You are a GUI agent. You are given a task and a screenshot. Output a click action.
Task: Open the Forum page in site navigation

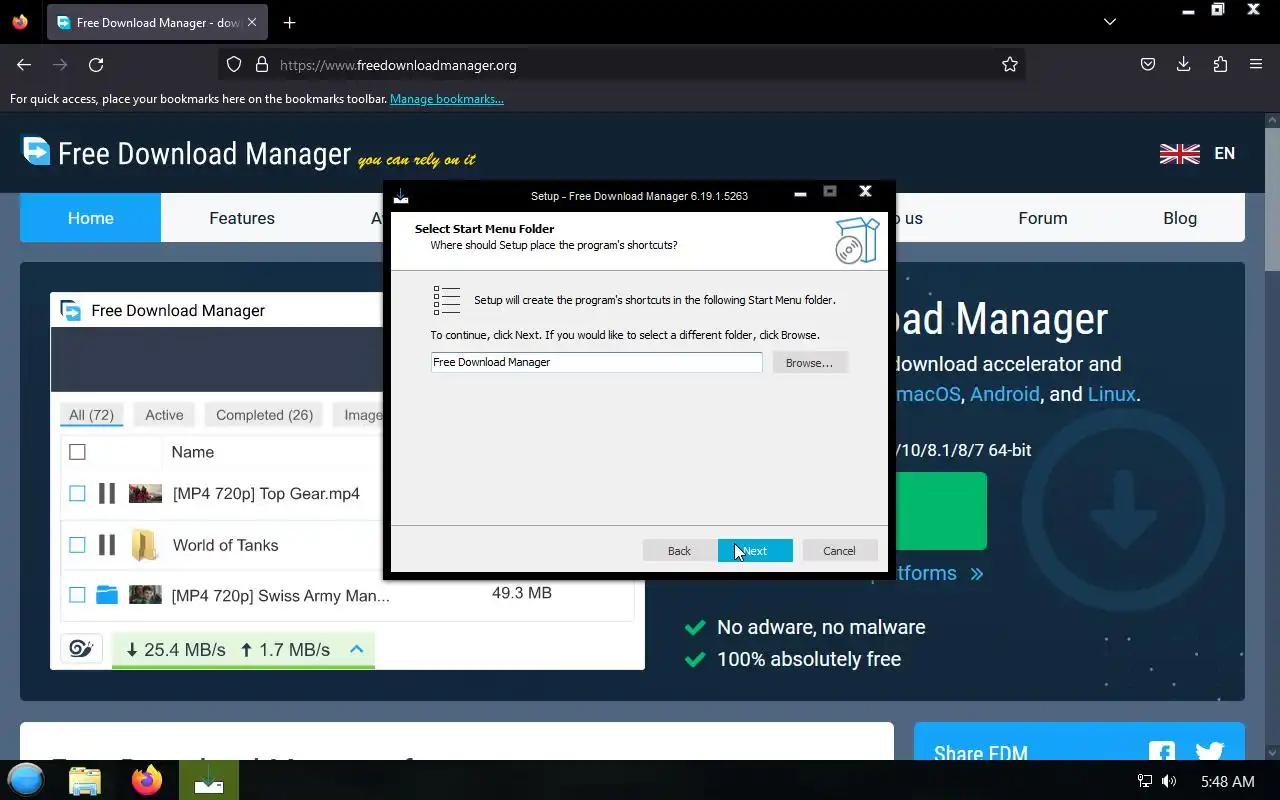tap(1043, 218)
